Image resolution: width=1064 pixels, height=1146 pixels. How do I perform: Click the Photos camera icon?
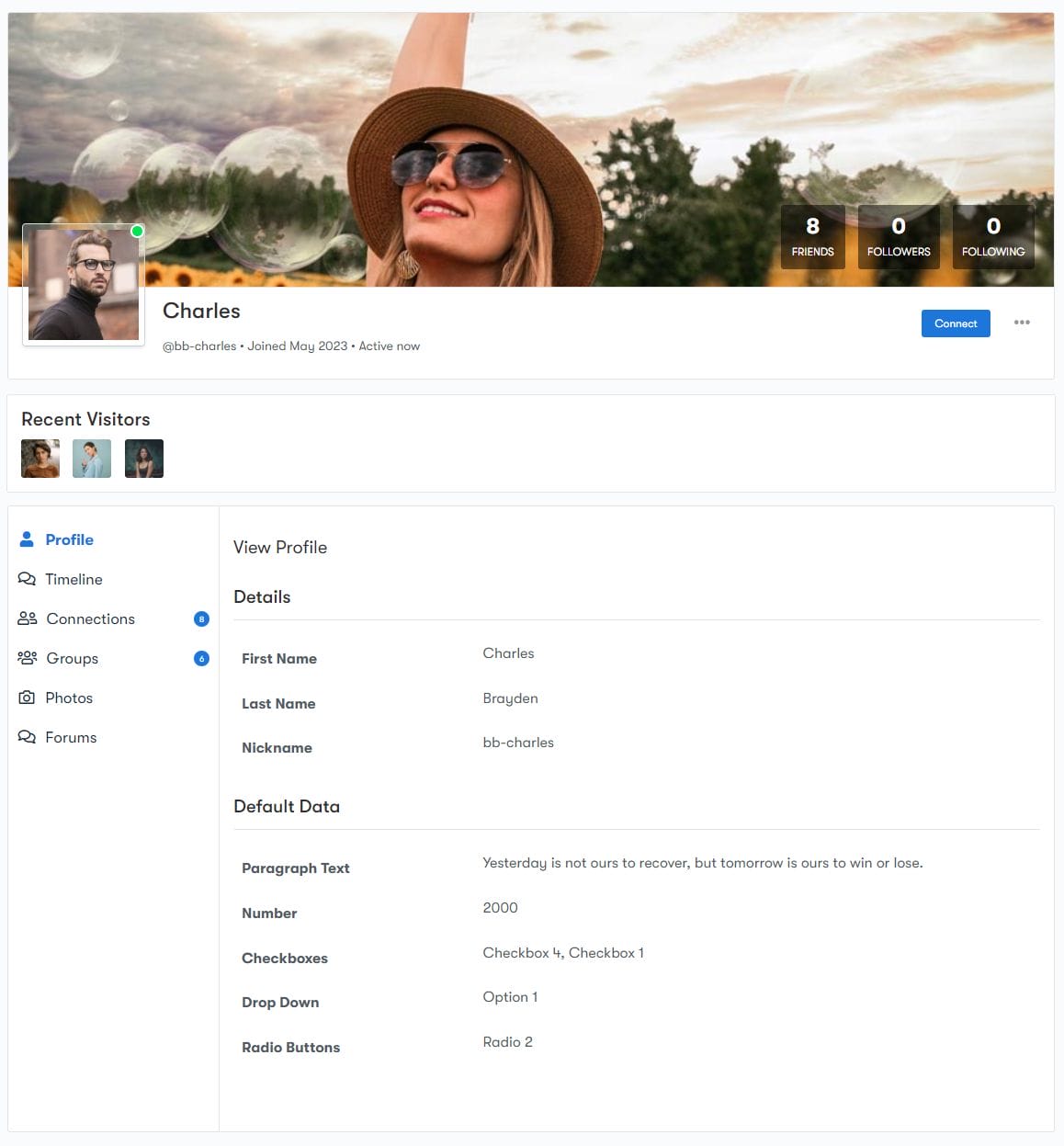click(x=27, y=698)
